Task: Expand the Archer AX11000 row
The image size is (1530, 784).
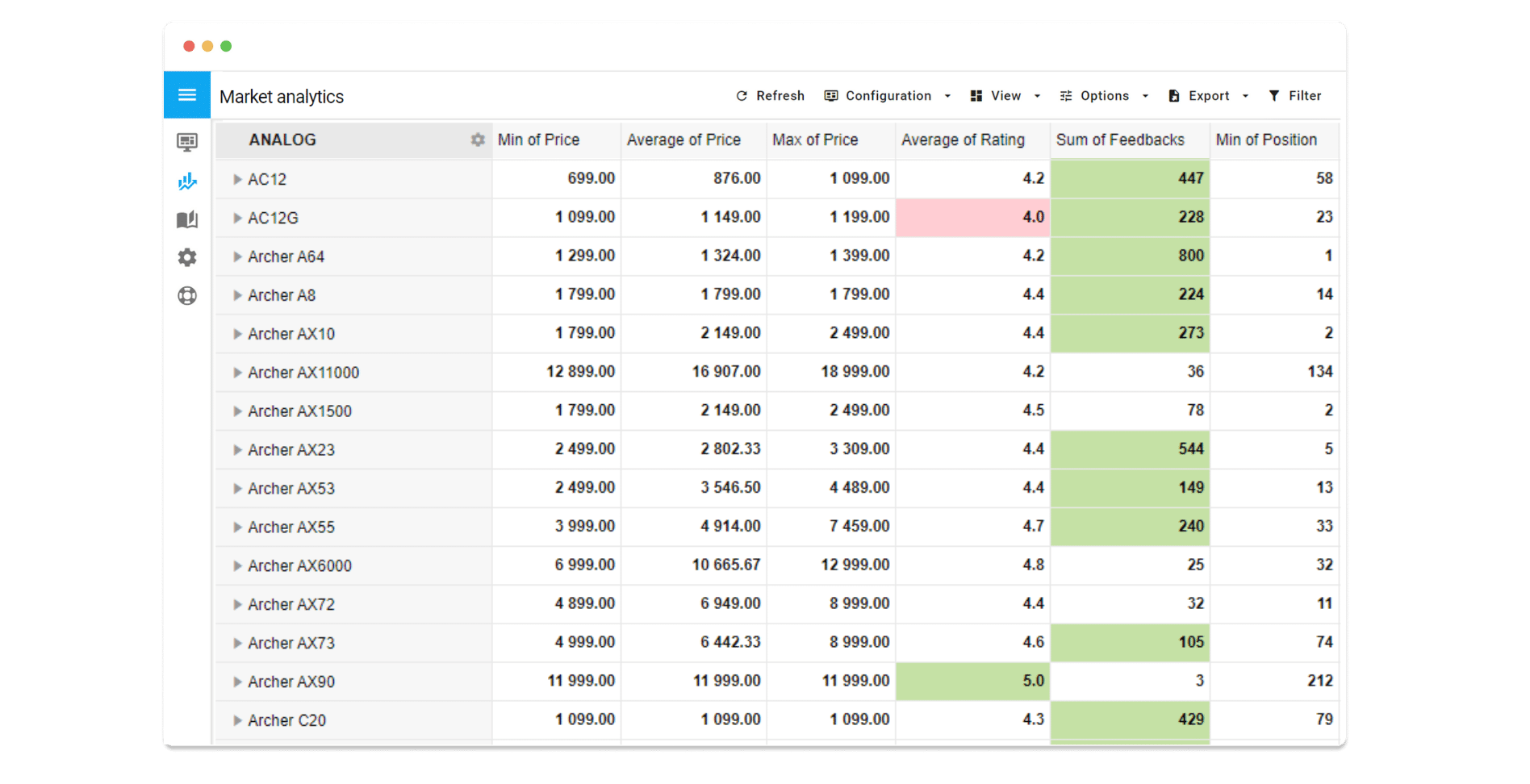Action: [237, 373]
